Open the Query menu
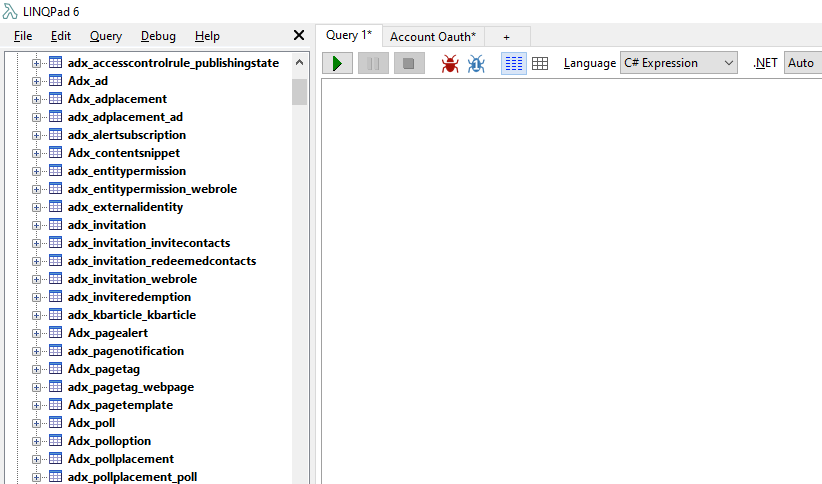 click(x=106, y=36)
